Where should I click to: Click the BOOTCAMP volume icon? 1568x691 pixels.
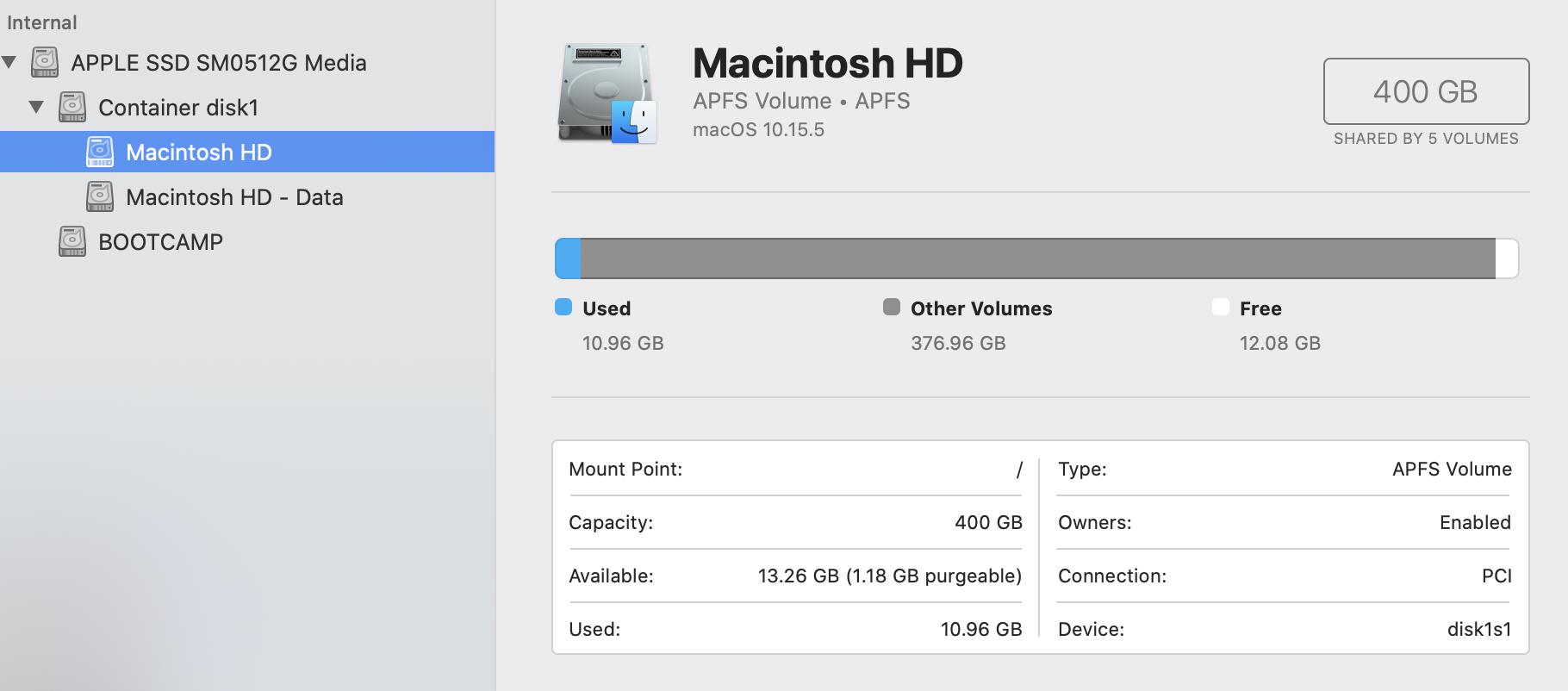click(x=72, y=241)
